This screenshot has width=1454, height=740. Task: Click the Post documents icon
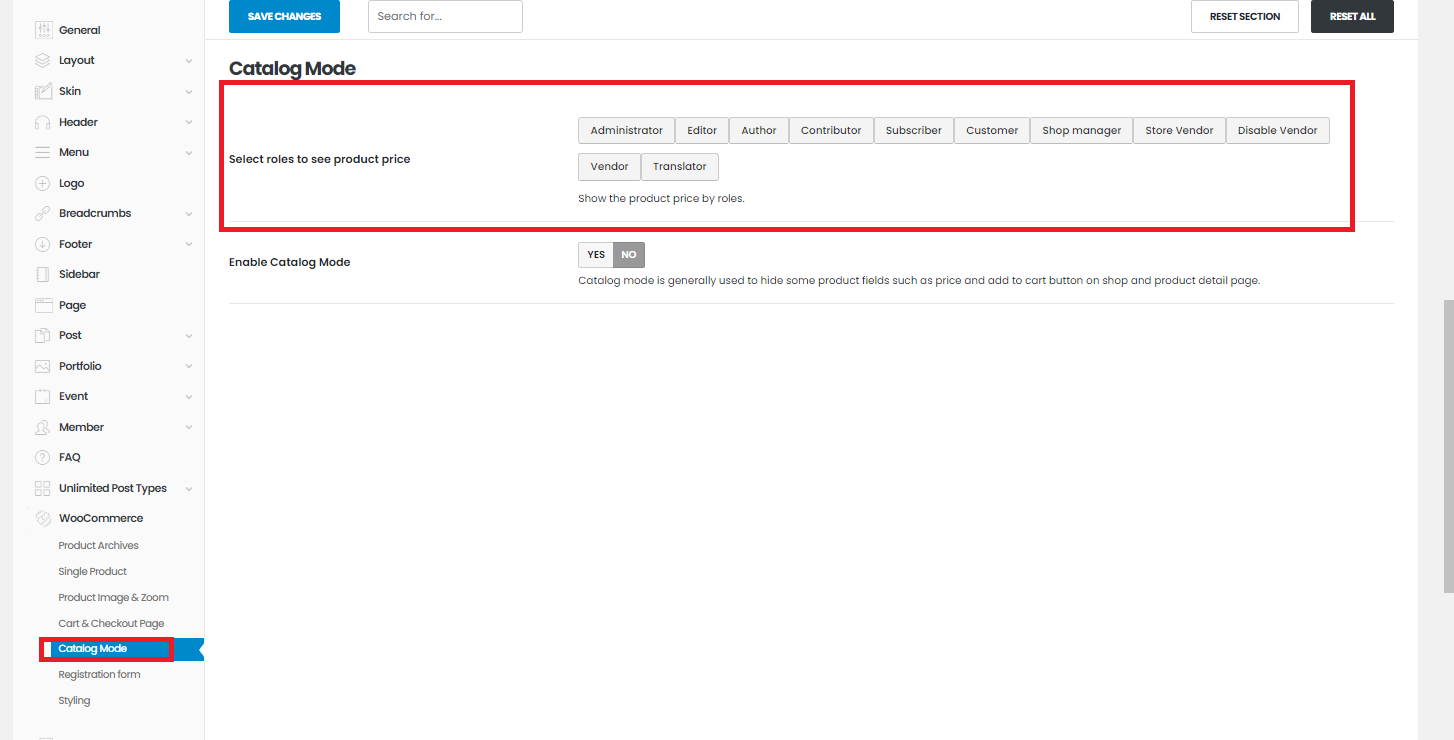[43, 335]
